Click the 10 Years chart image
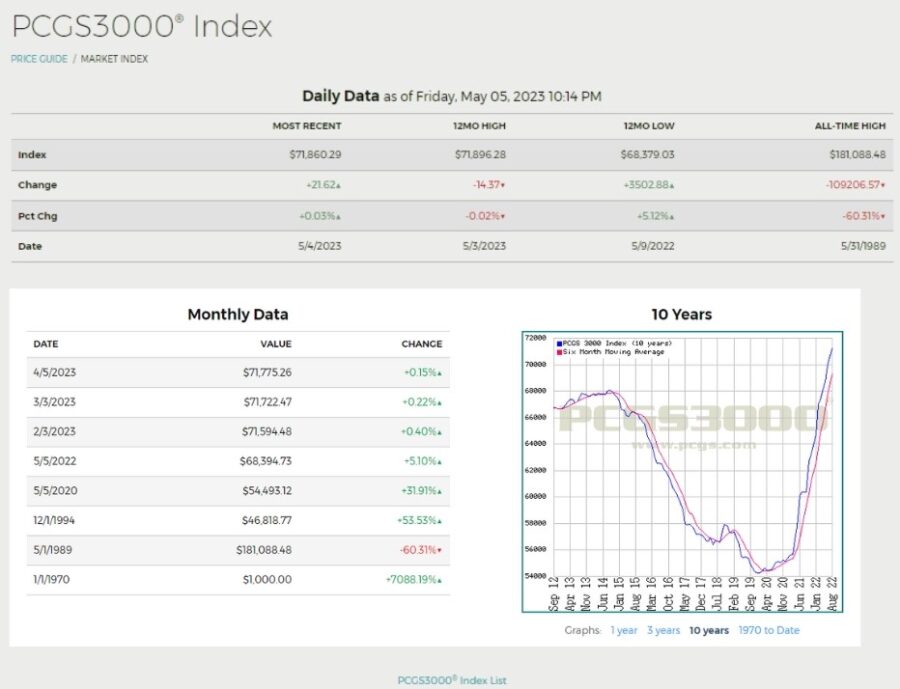 [x=682, y=471]
